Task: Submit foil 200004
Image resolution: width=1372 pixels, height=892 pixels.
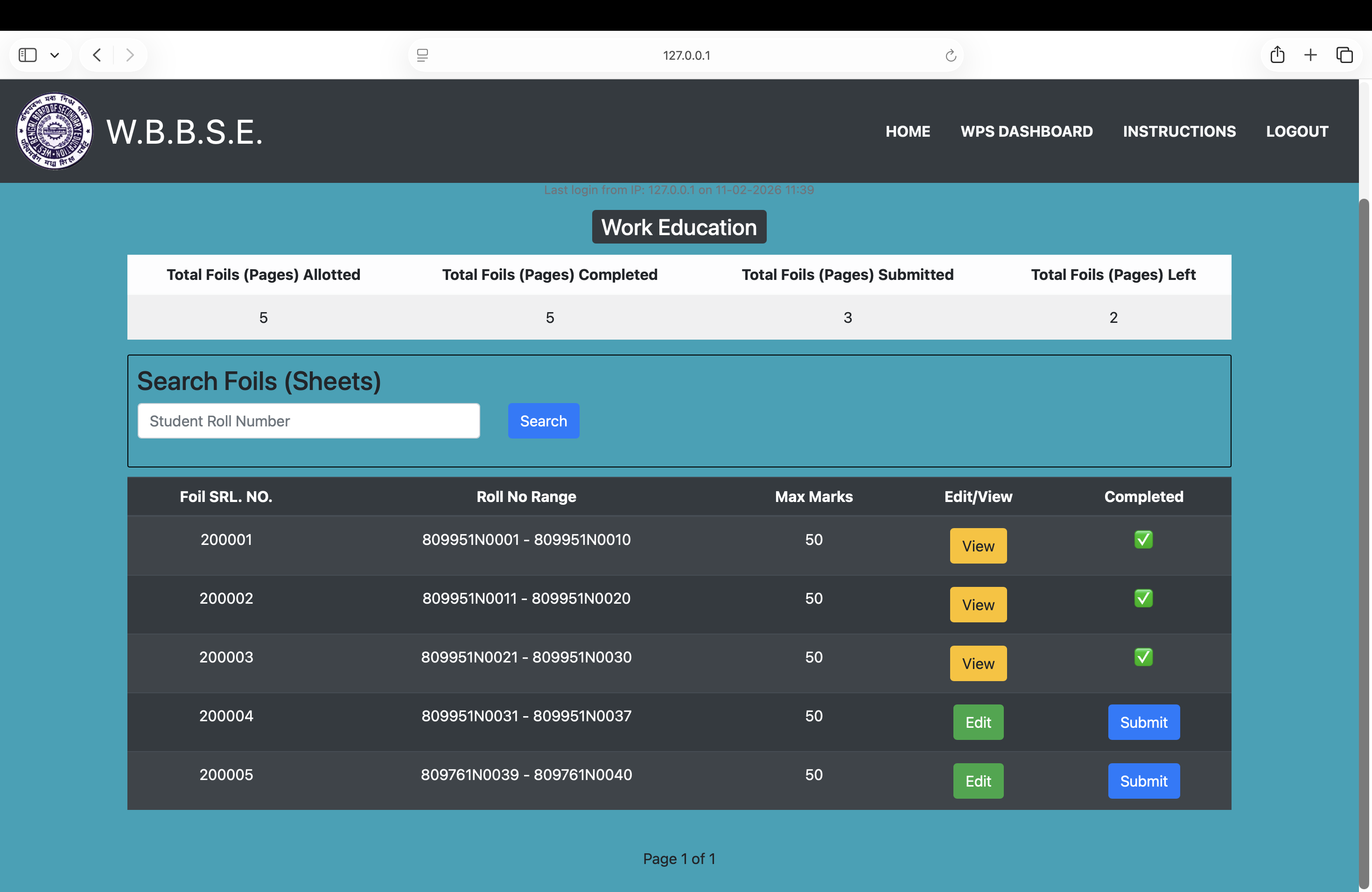Action: click(1143, 722)
